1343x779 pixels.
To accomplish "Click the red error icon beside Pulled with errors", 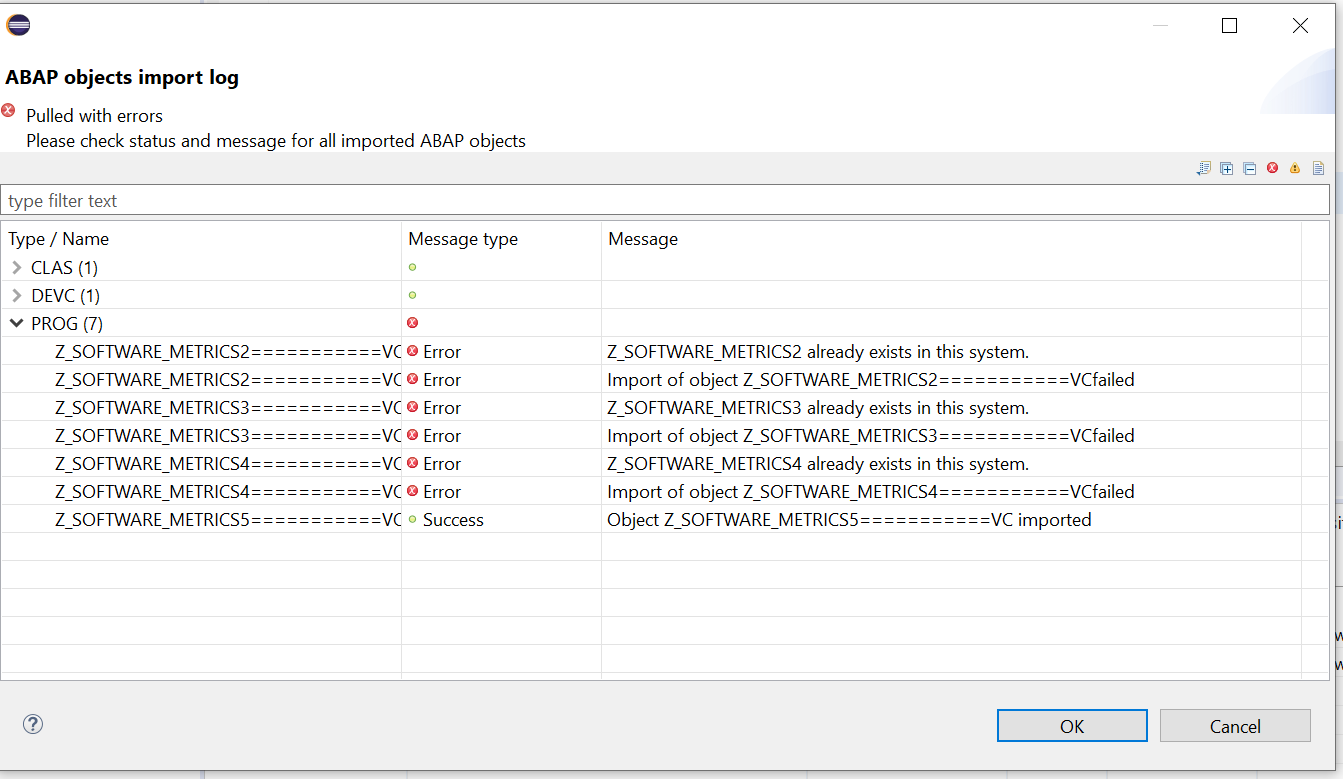I will tap(9, 111).
